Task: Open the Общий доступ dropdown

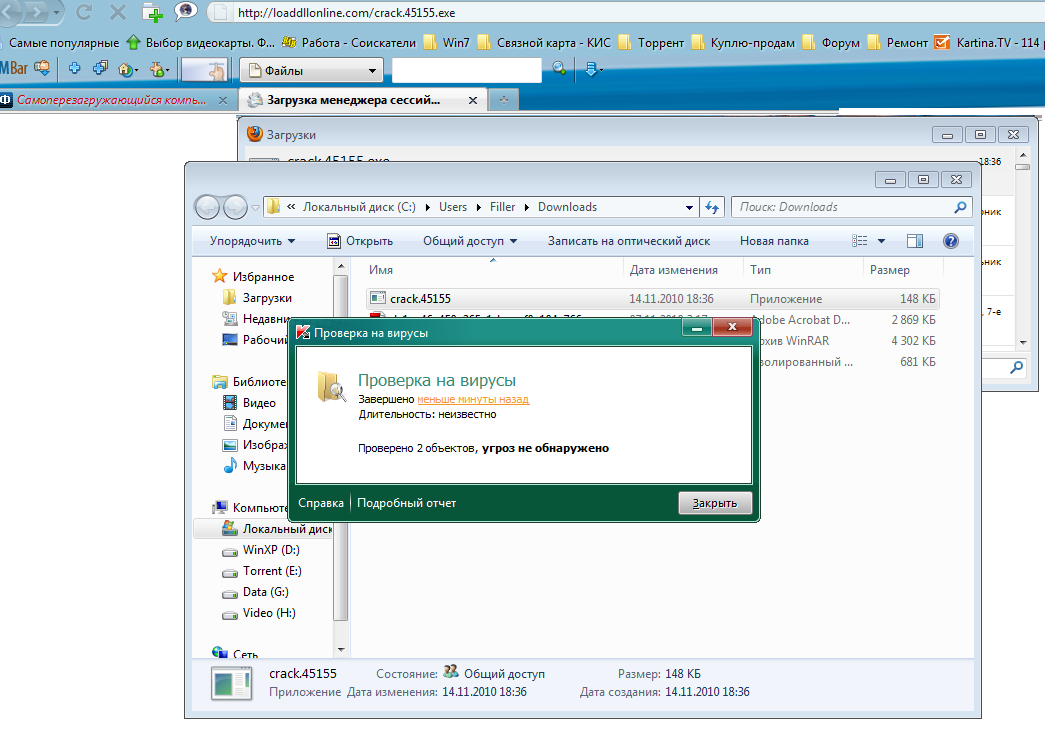Action: tap(469, 241)
